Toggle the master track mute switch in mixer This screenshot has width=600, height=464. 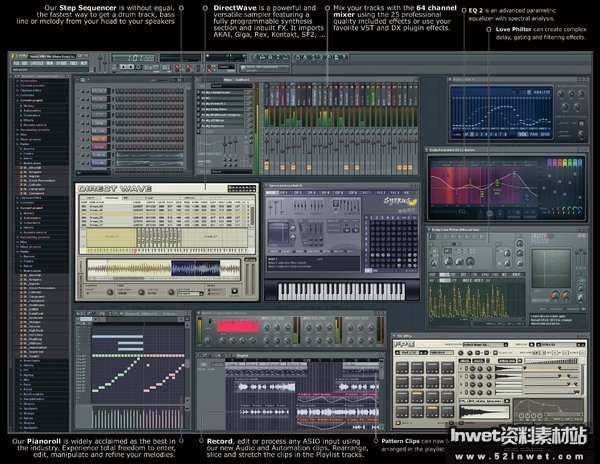[267, 130]
